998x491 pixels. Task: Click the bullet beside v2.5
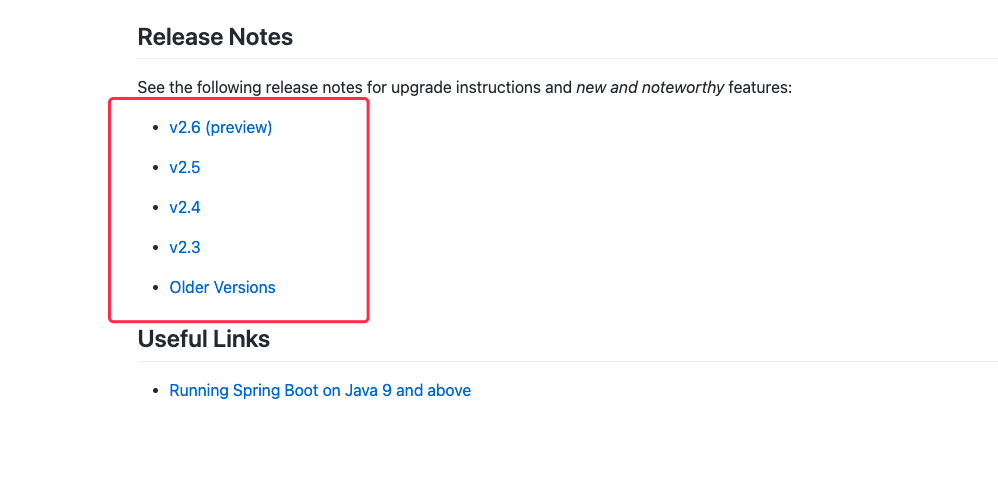click(155, 167)
